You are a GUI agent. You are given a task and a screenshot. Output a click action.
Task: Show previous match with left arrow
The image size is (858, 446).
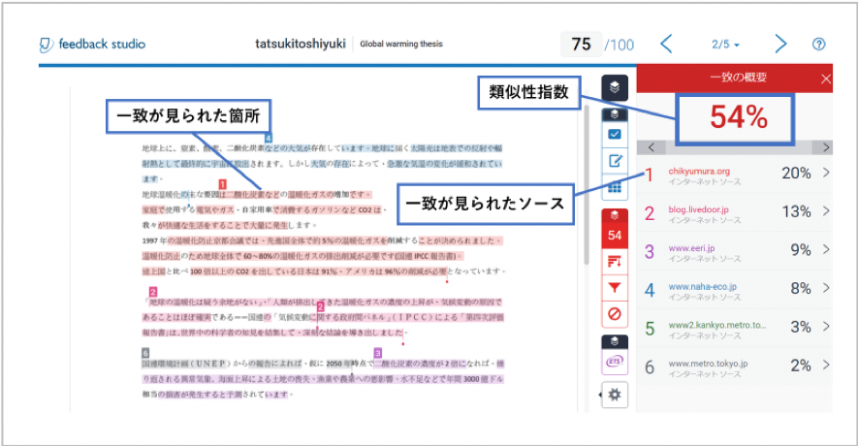click(651, 147)
